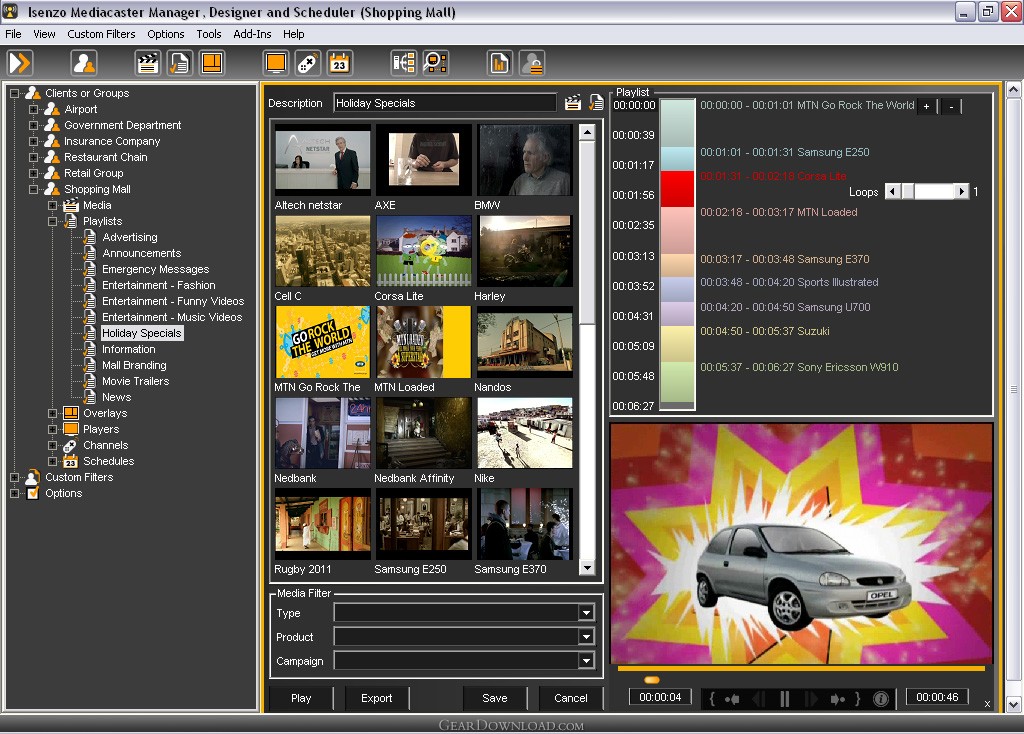Open the Playlists document toolbar icon

tap(180, 63)
